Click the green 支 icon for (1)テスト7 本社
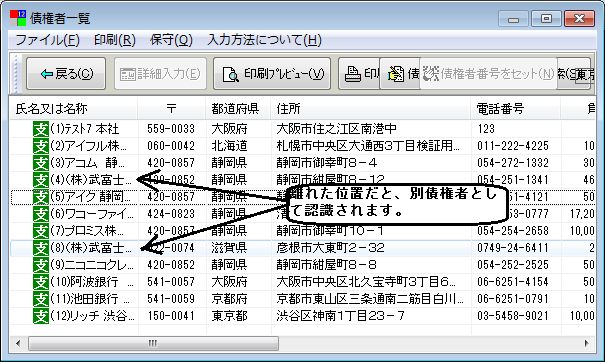605x362 pixels. (x=41, y=129)
